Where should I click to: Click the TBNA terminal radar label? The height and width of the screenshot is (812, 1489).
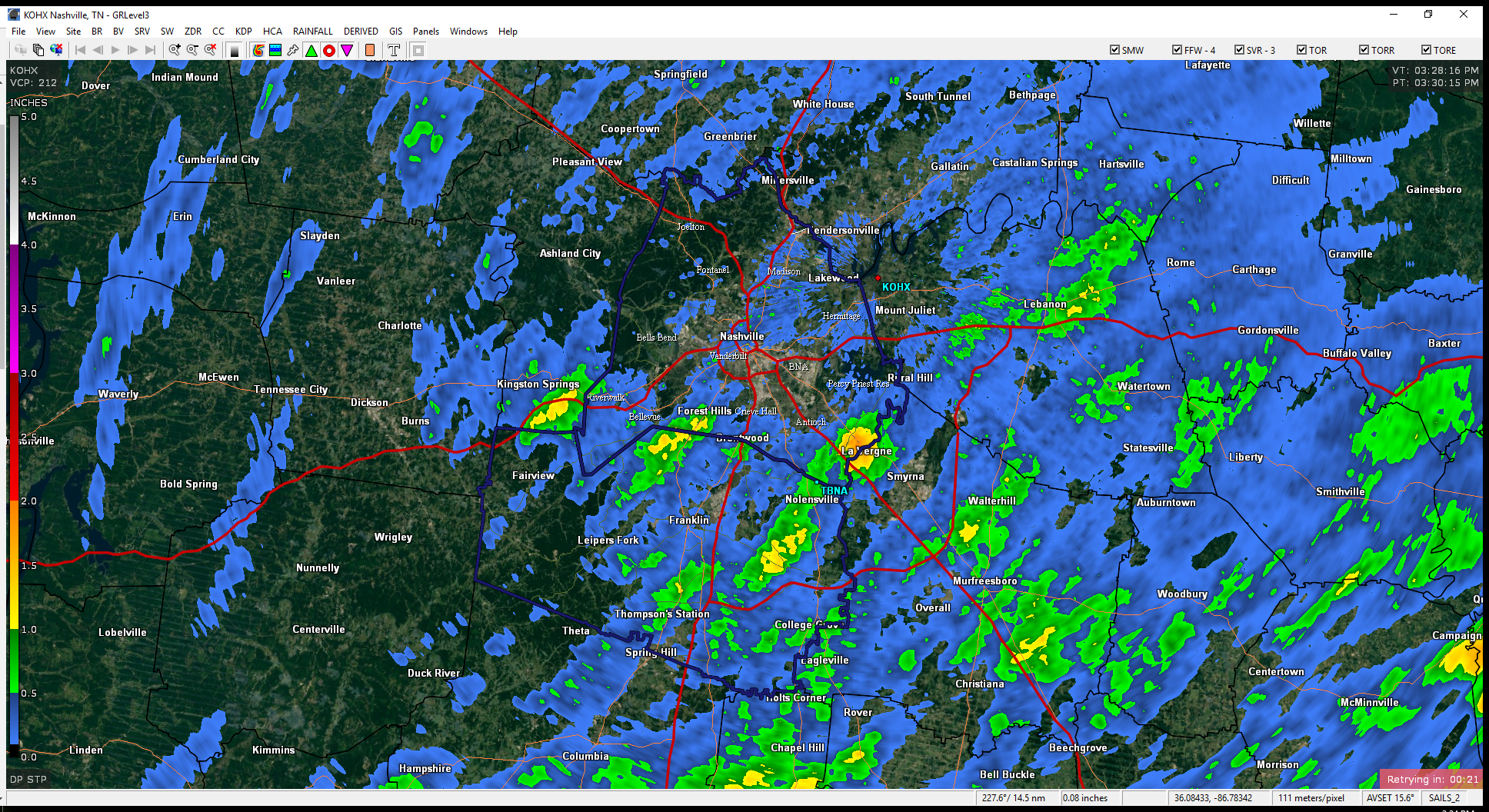834,491
